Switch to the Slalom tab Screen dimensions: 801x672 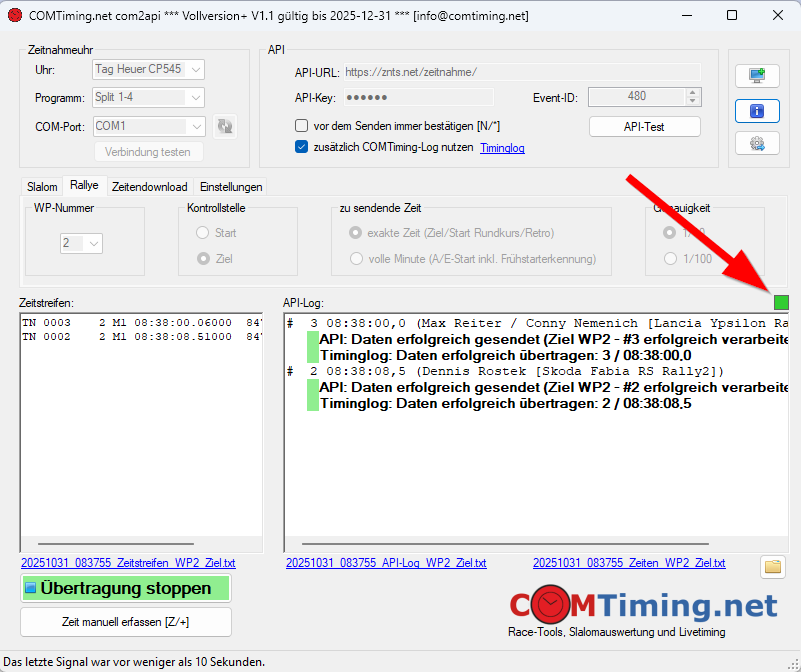click(x=42, y=187)
